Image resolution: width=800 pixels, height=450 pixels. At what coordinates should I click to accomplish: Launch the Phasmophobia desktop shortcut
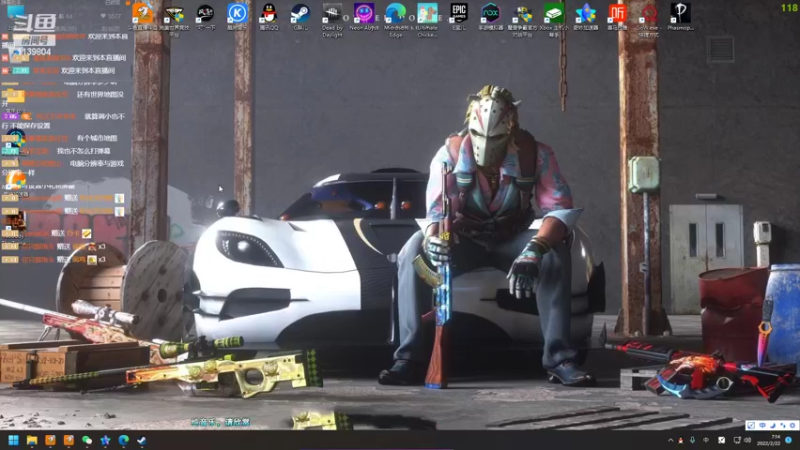[680, 14]
